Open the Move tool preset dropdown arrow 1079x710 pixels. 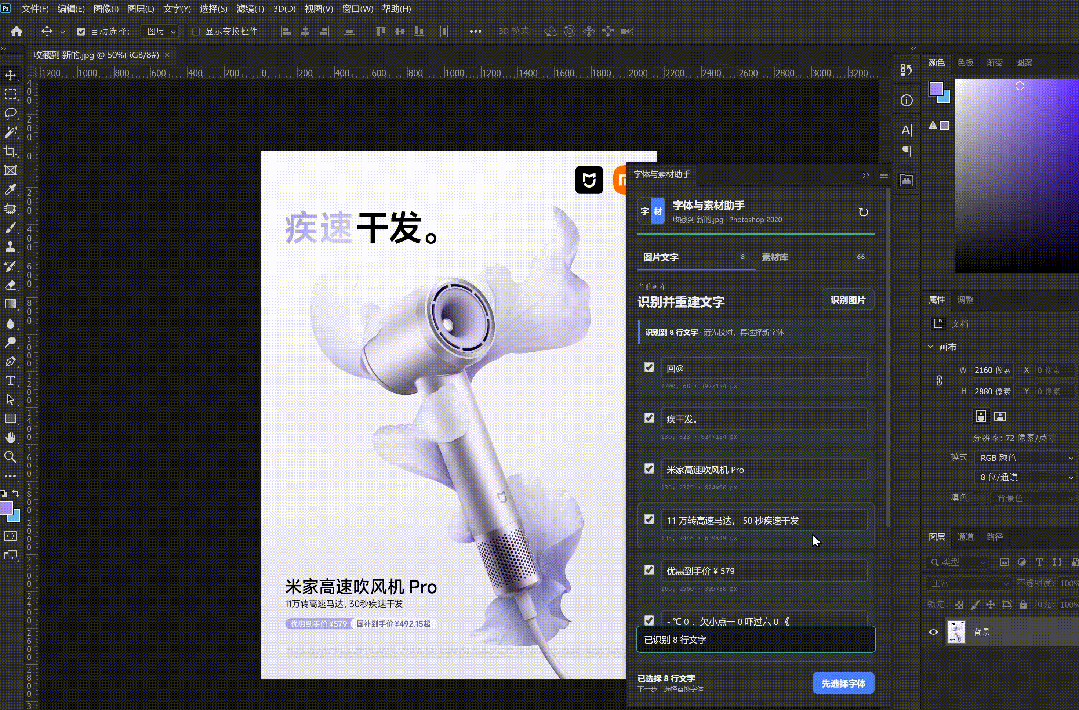[63, 32]
